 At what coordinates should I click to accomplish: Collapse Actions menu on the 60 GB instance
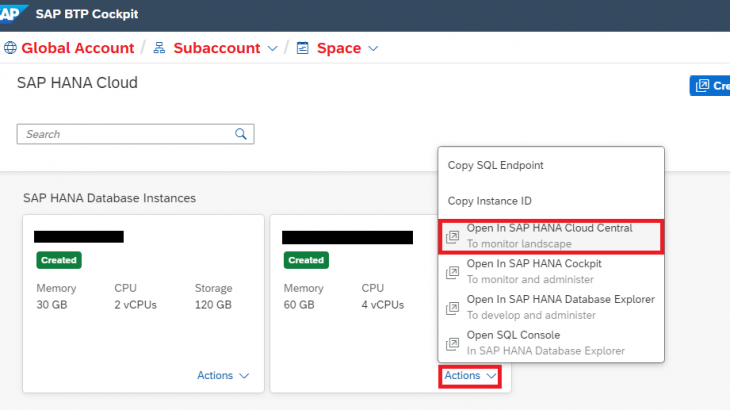pos(470,376)
